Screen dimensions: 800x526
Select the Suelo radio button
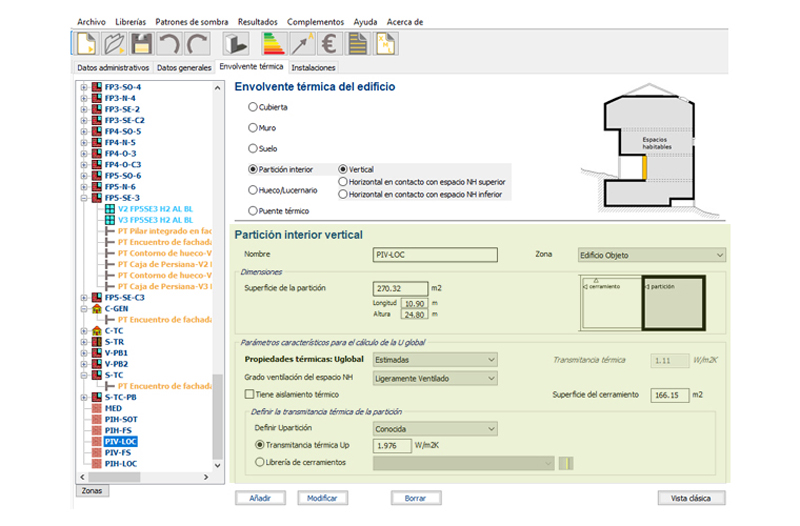[253, 149]
